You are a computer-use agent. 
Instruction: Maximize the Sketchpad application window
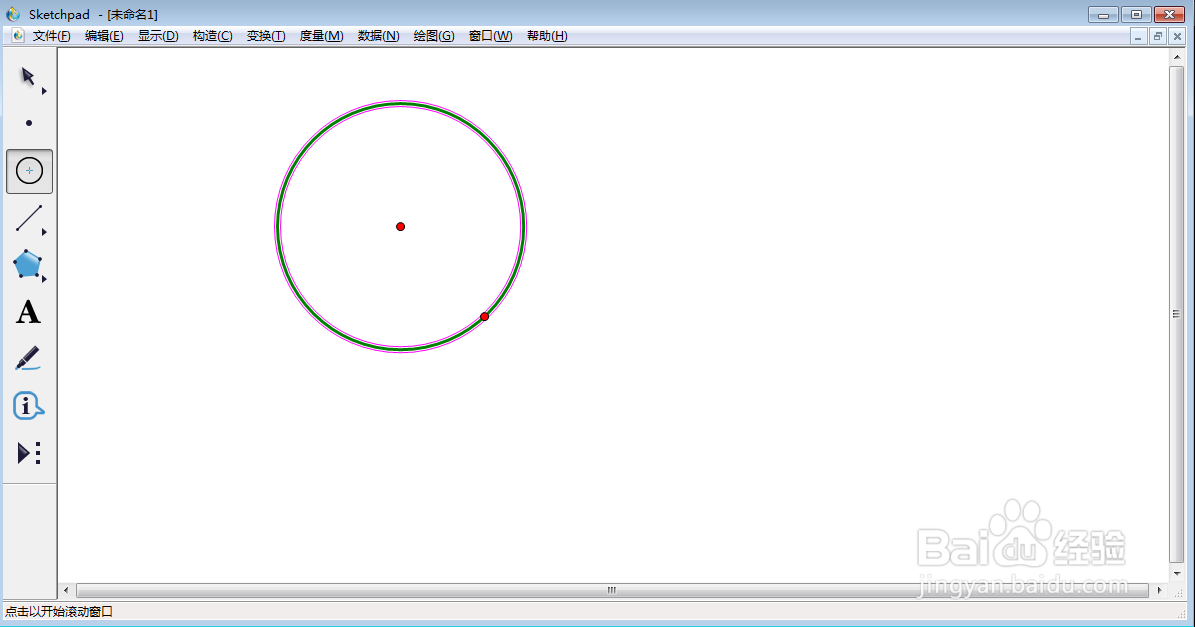[1136, 14]
